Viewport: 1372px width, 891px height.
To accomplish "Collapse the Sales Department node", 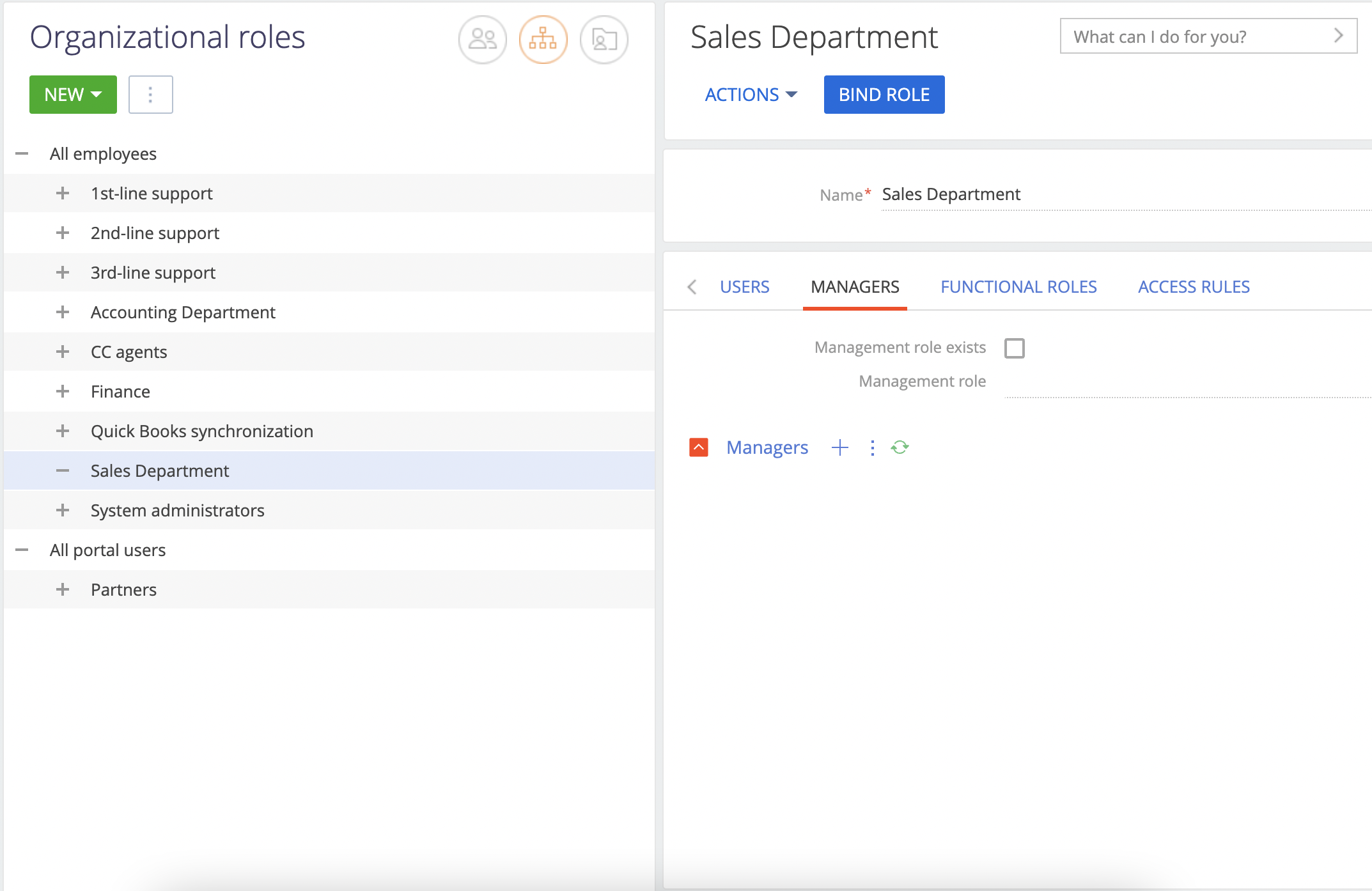I will [x=63, y=471].
